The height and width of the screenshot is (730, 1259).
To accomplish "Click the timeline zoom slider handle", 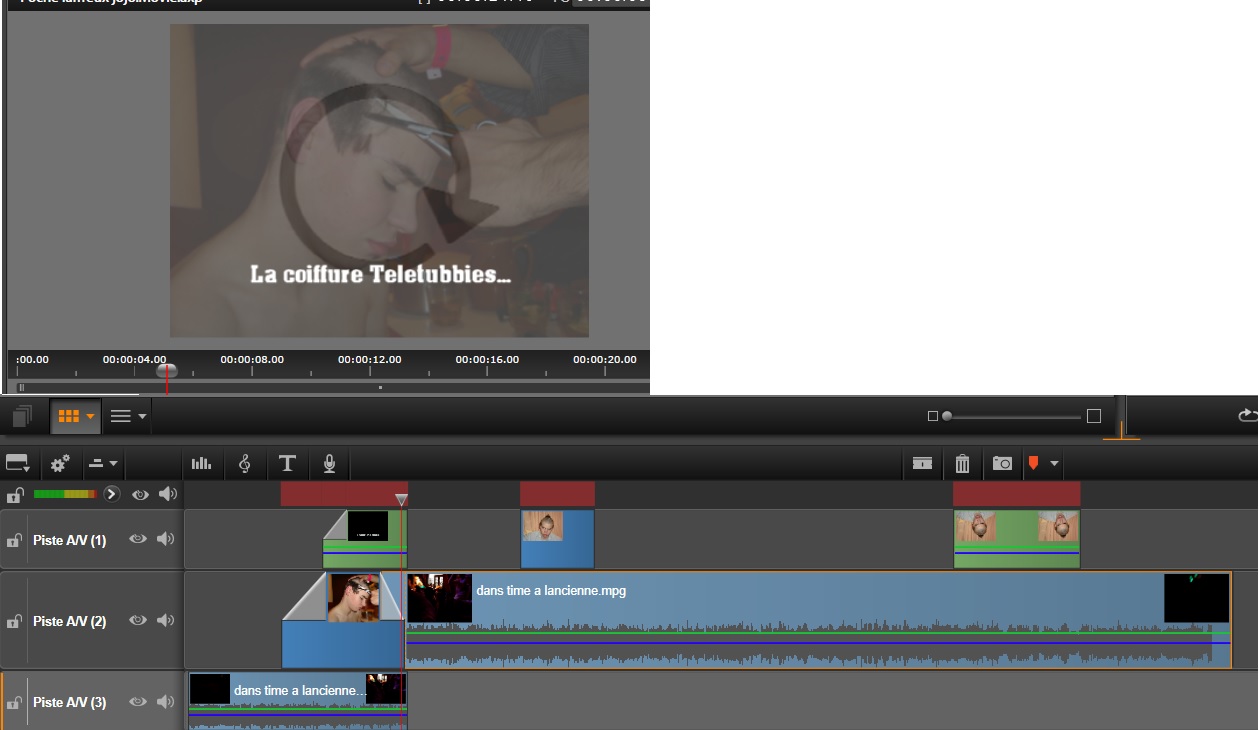I will click(946, 416).
